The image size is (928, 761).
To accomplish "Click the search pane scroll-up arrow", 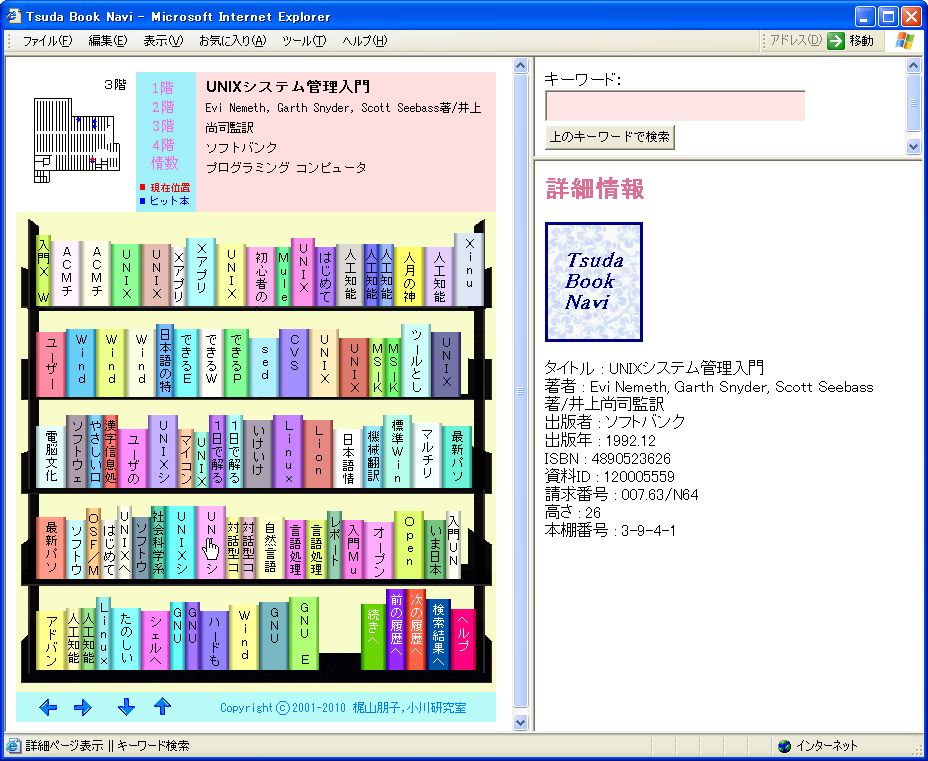I will (913, 65).
